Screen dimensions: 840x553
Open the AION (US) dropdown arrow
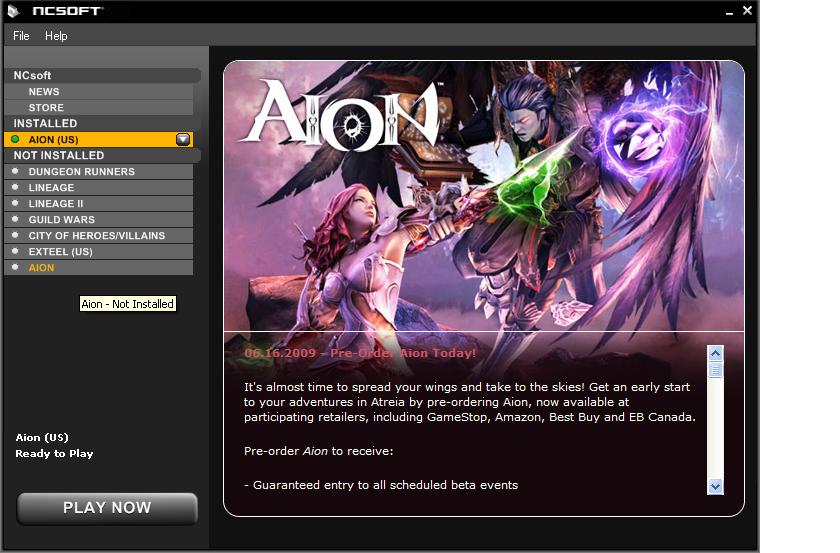pos(183,139)
